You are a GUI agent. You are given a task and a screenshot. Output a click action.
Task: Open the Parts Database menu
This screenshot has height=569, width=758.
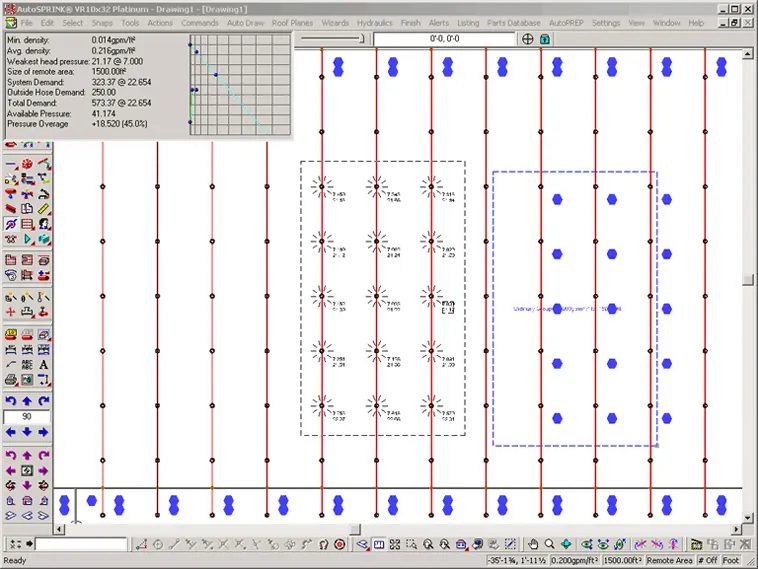point(514,23)
